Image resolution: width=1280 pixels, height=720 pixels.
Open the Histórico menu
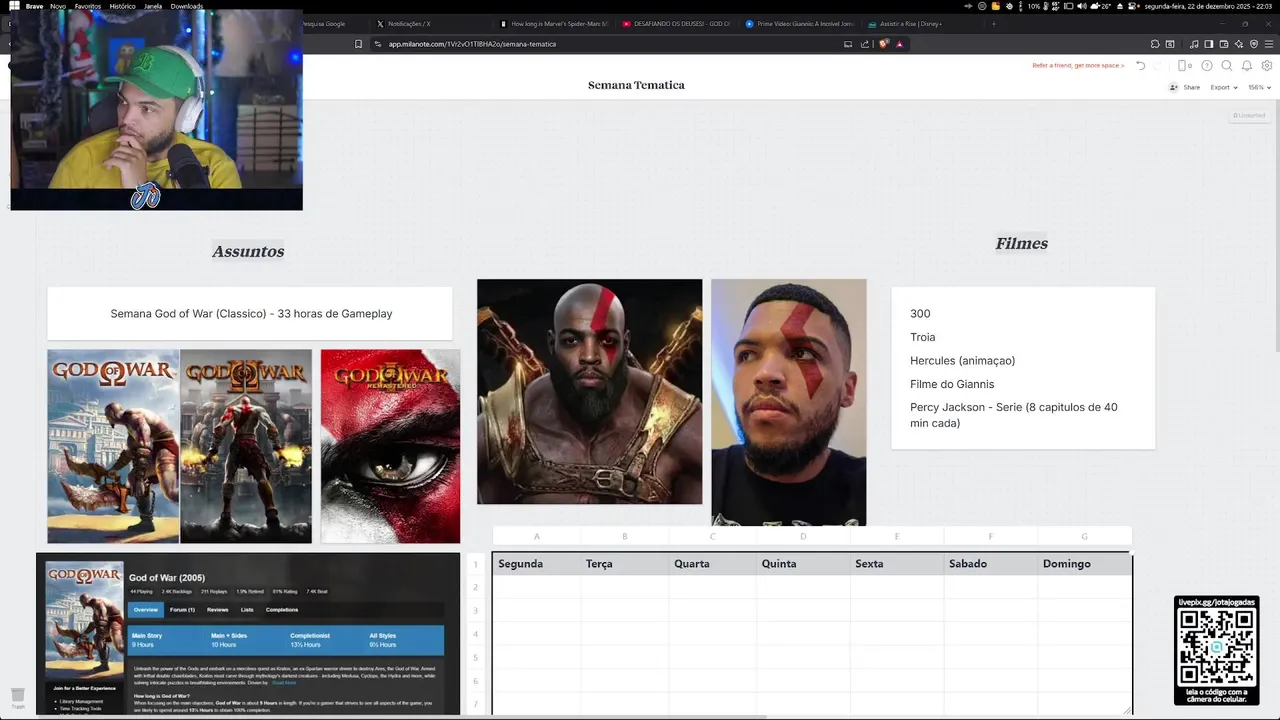[122, 6]
